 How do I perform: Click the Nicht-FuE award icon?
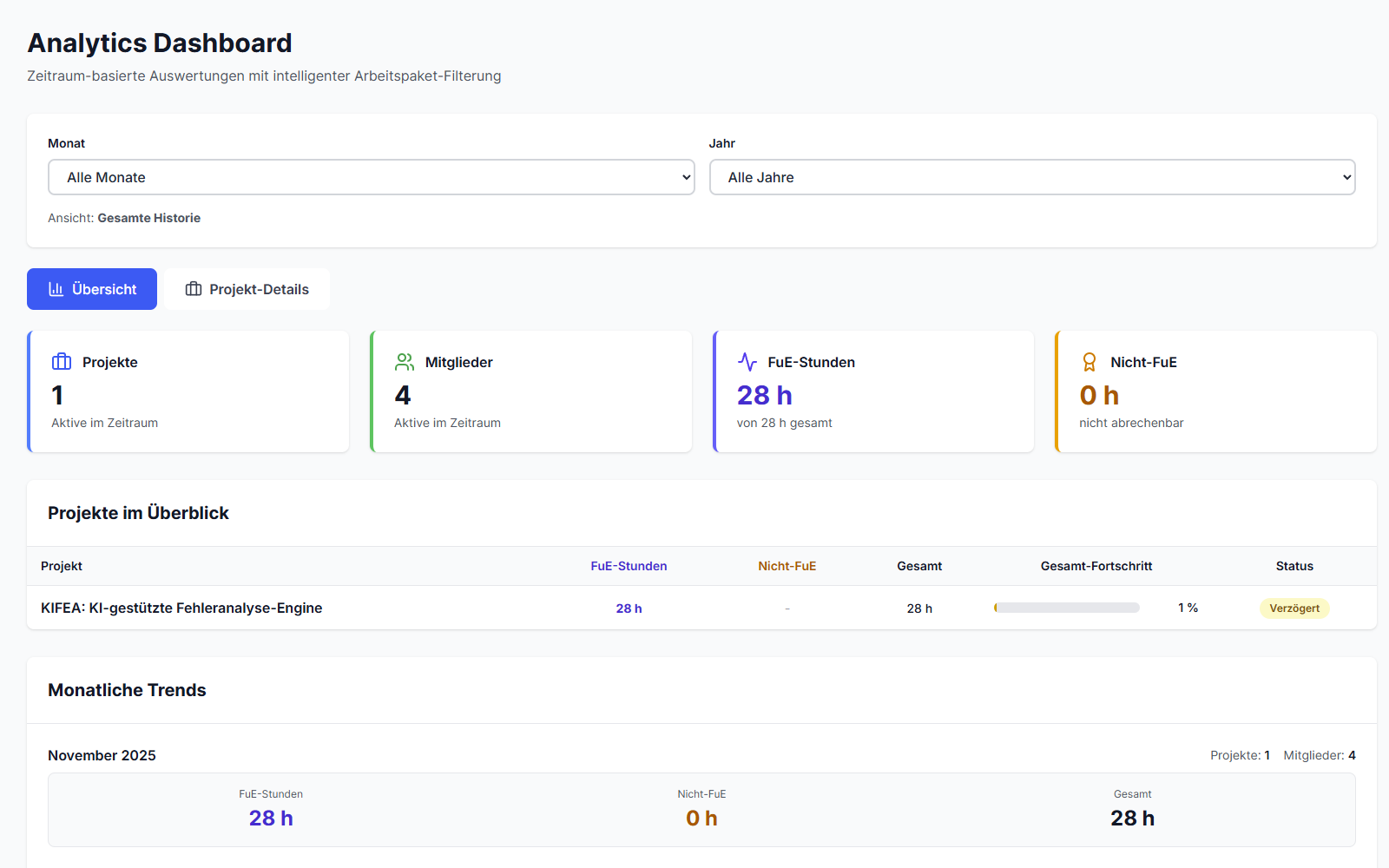pyautogui.click(x=1088, y=362)
